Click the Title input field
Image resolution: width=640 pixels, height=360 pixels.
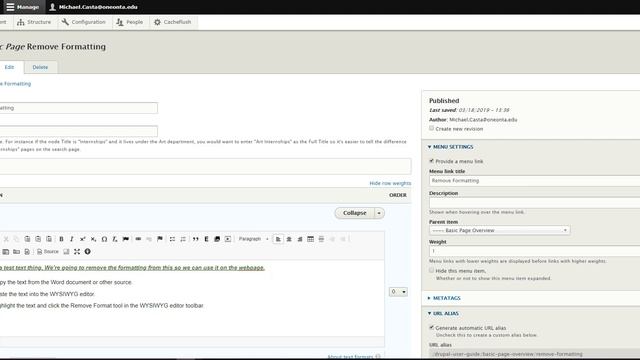tap(79, 108)
